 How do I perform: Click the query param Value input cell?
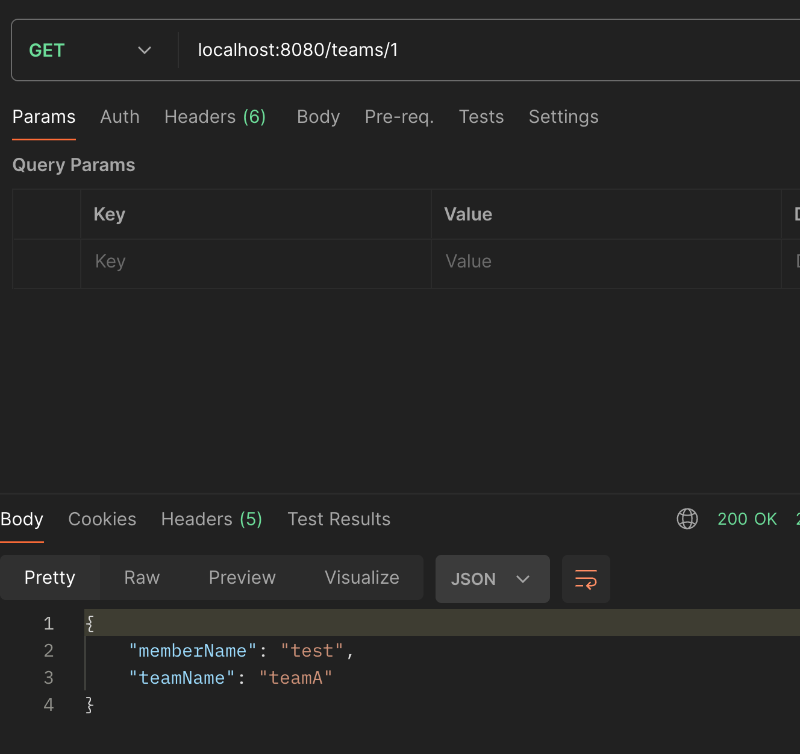pyautogui.click(x=606, y=264)
